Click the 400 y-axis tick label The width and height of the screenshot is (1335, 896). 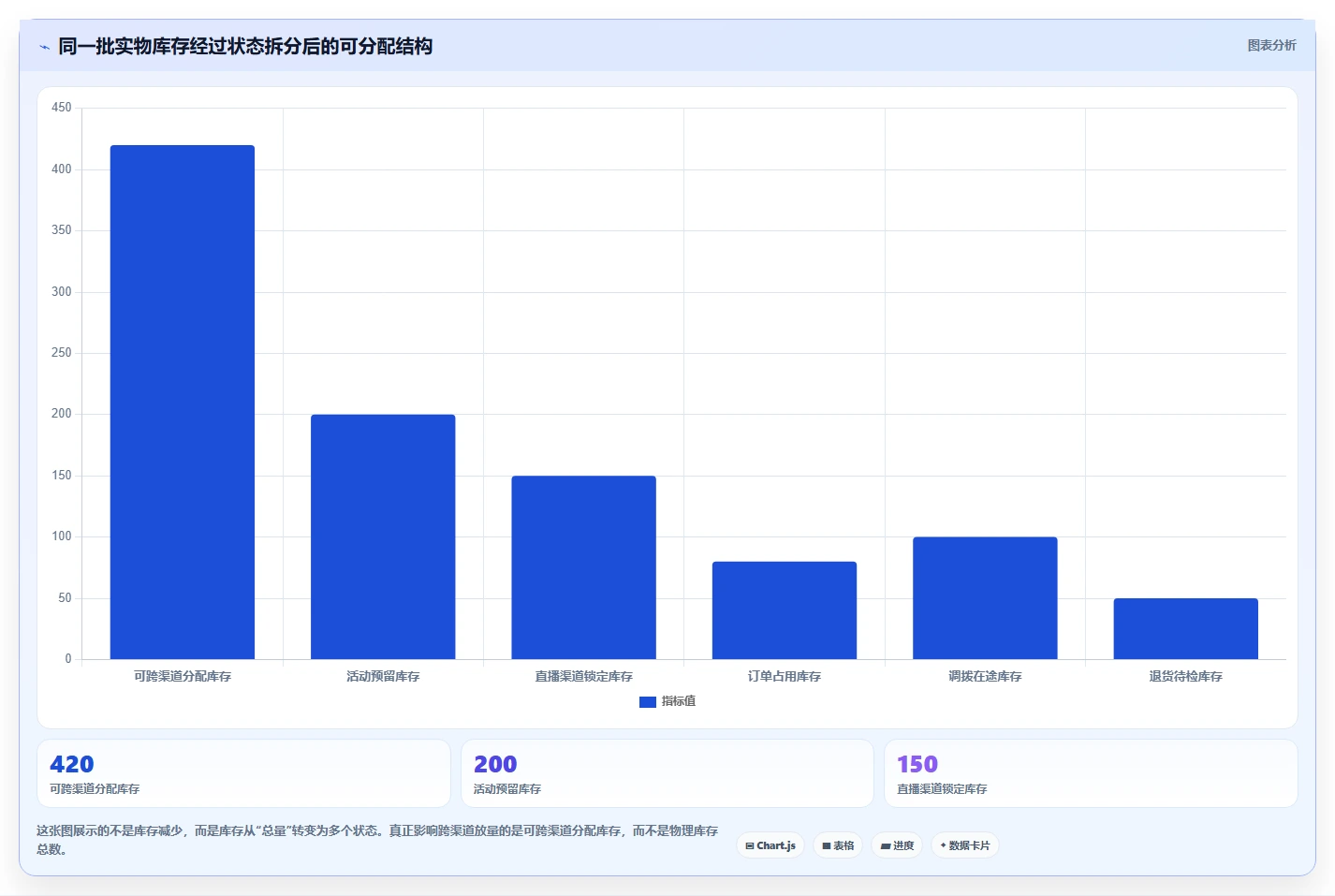pyautogui.click(x=62, y=169)
